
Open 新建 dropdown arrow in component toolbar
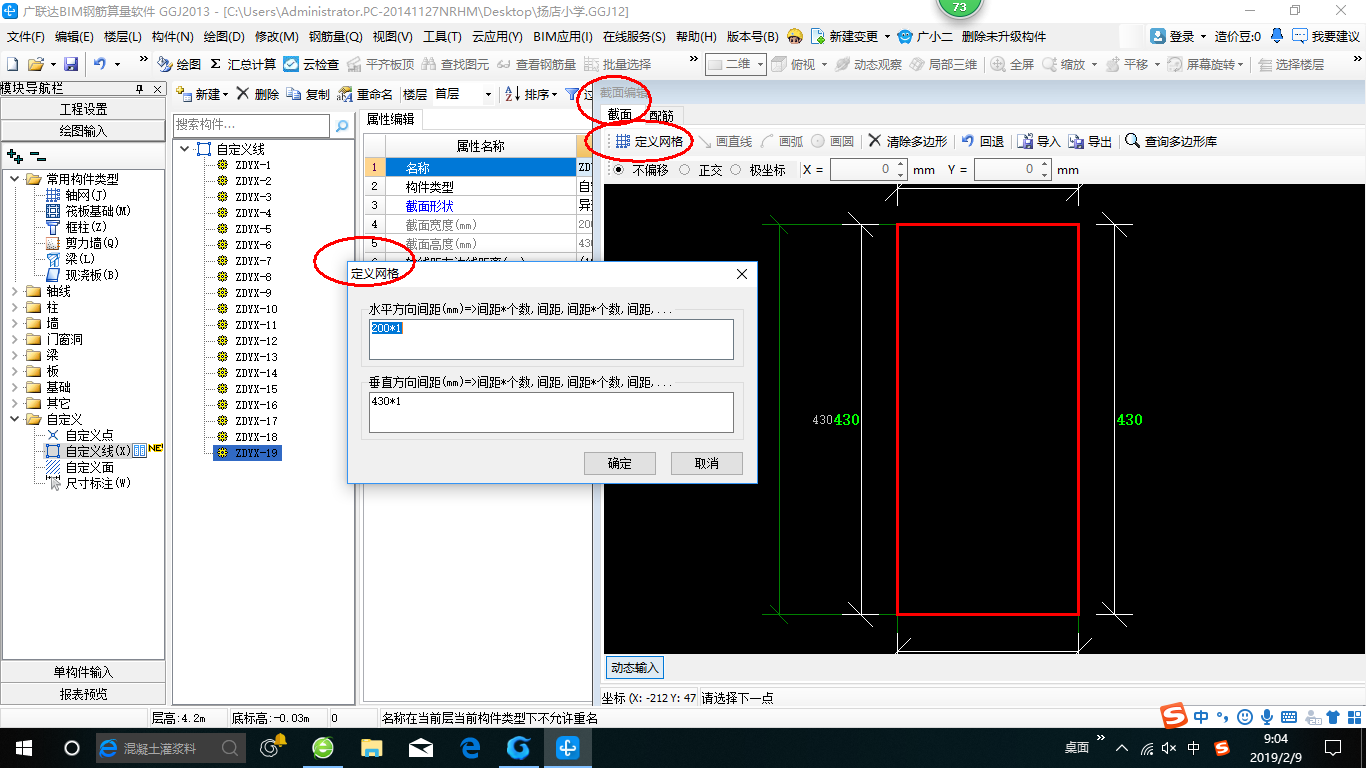[x=225, y=94]
